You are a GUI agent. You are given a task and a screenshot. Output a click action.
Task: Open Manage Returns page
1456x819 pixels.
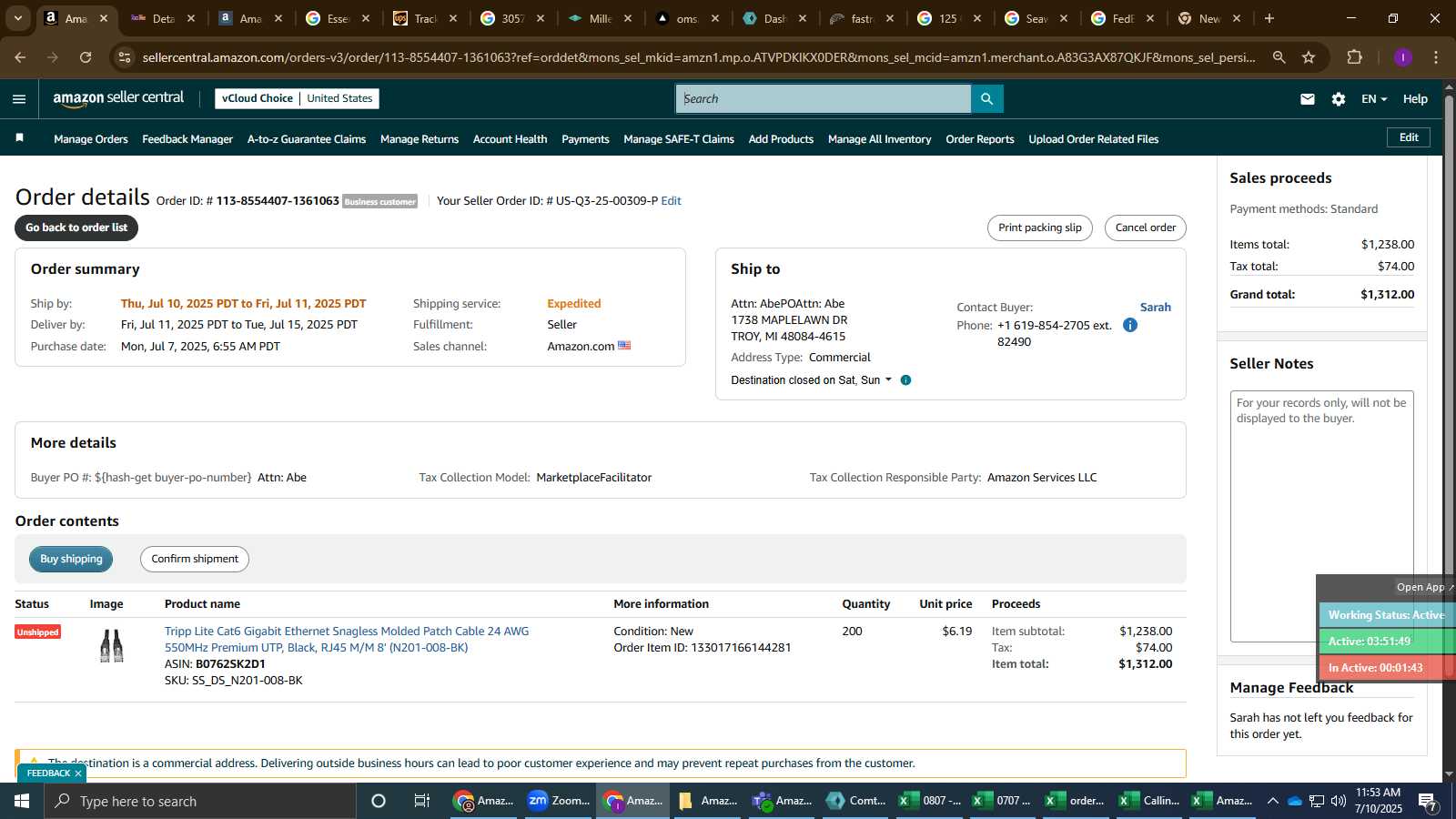[x=420, y=139]
